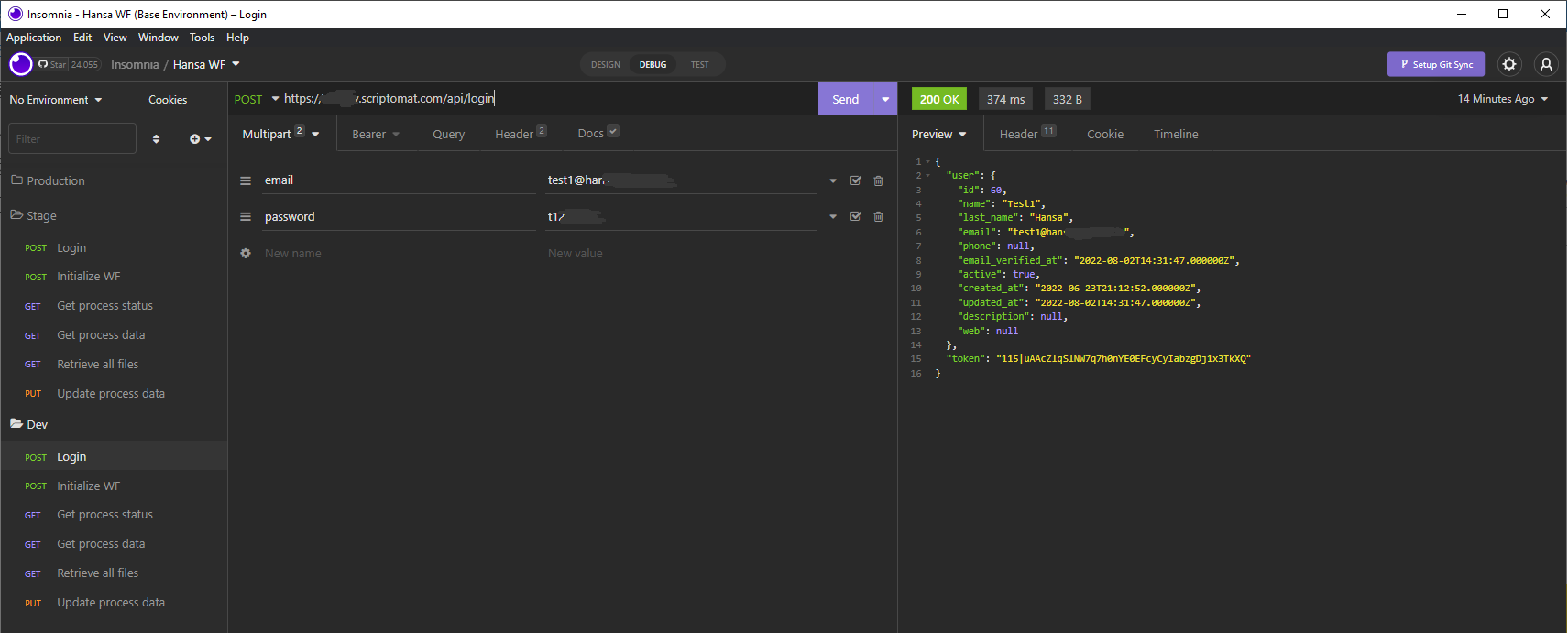This screenshot has height=633, width=1568.
Task: Open the GitHub Star counter button
Action: (68, 64)
